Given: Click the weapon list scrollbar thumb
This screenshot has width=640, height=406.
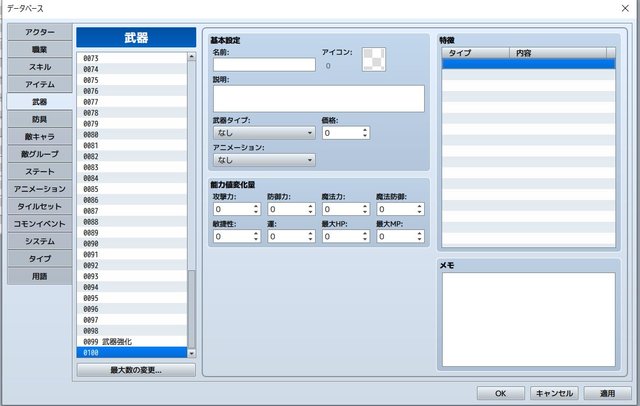Looking at the screenshot, I should (x=191, y=309).
